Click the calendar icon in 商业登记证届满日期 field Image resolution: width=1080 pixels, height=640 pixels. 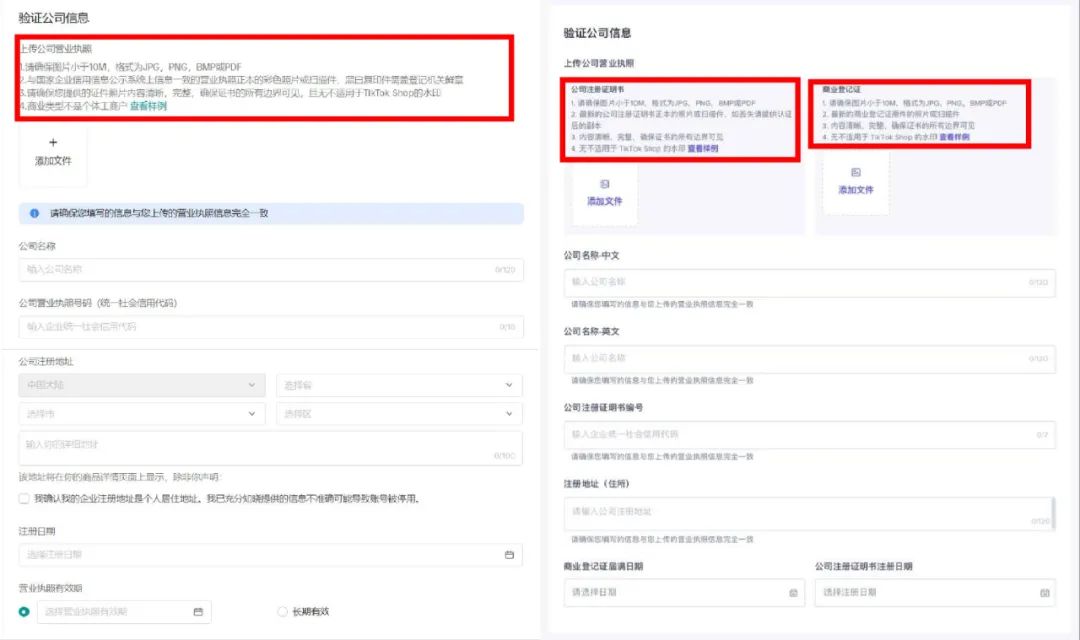[795, 592]
